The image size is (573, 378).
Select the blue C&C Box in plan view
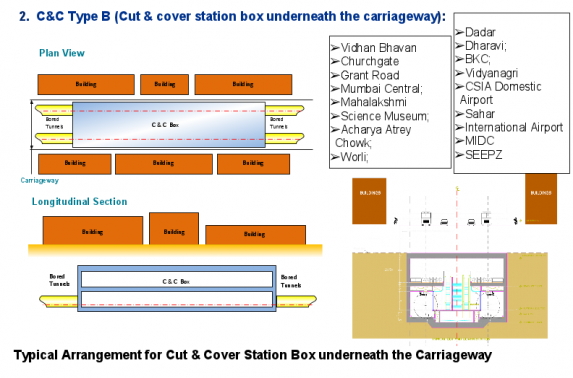[169, 125]
